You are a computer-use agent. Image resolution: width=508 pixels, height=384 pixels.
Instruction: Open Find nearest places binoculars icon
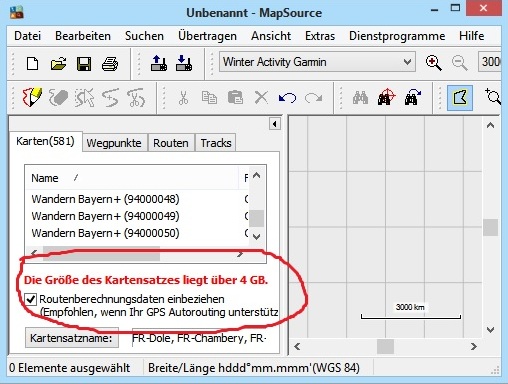(x=386, y=98)
